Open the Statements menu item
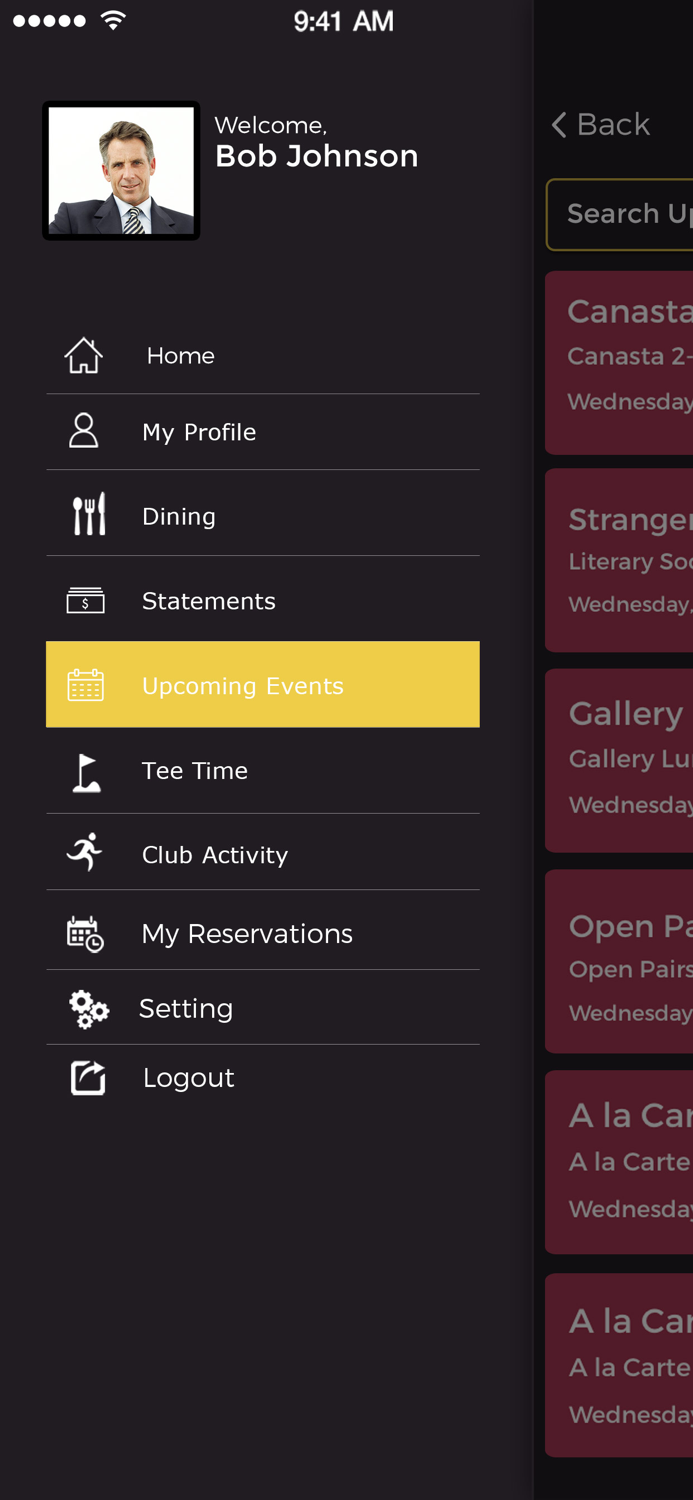693x1500 pixels. tap(208, 601)
